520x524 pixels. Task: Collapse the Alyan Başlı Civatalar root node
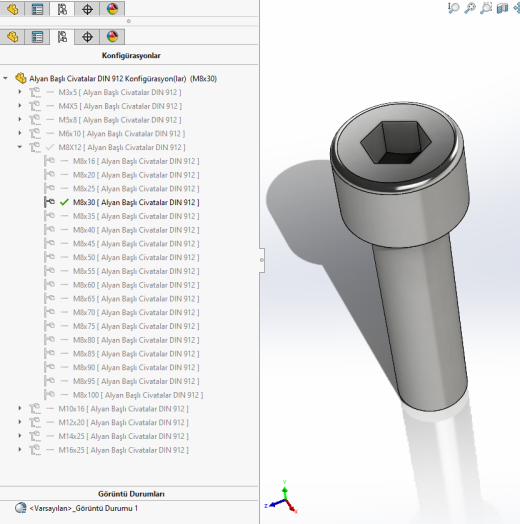5,78
